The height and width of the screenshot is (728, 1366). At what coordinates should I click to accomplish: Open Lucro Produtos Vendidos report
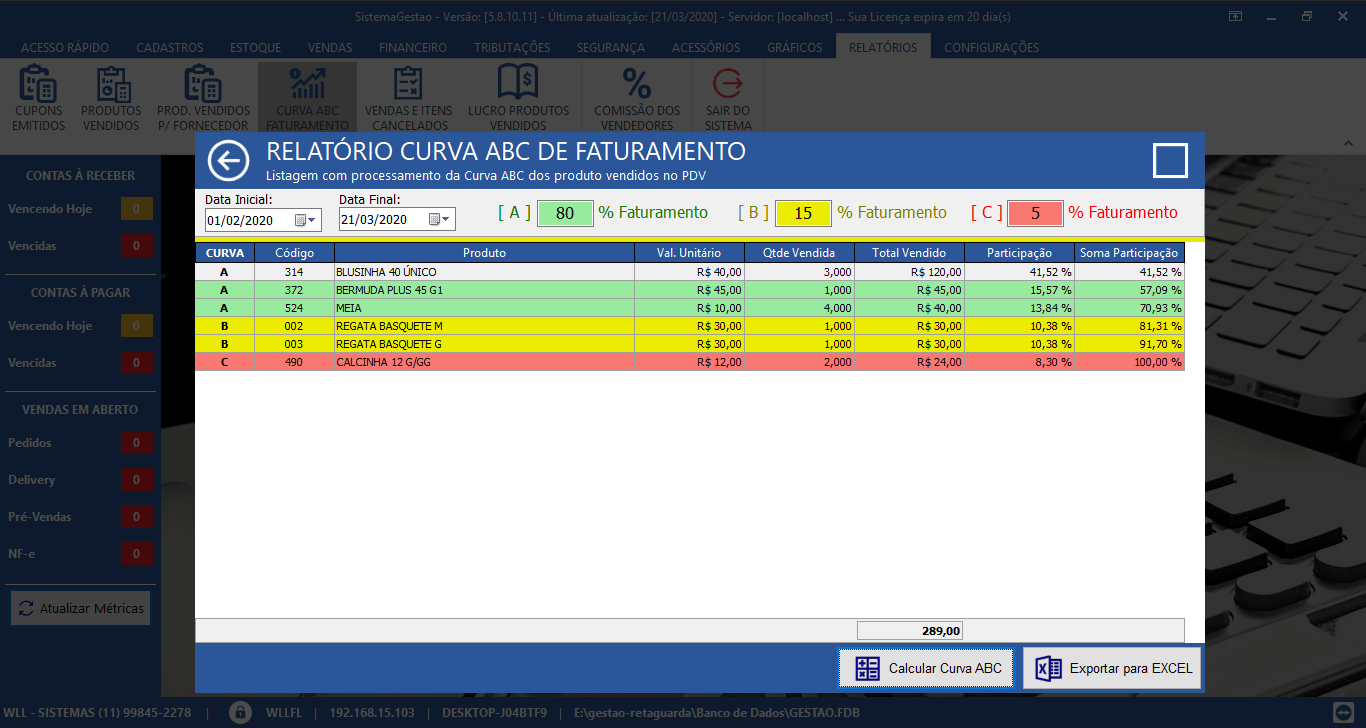click(518, 98)
